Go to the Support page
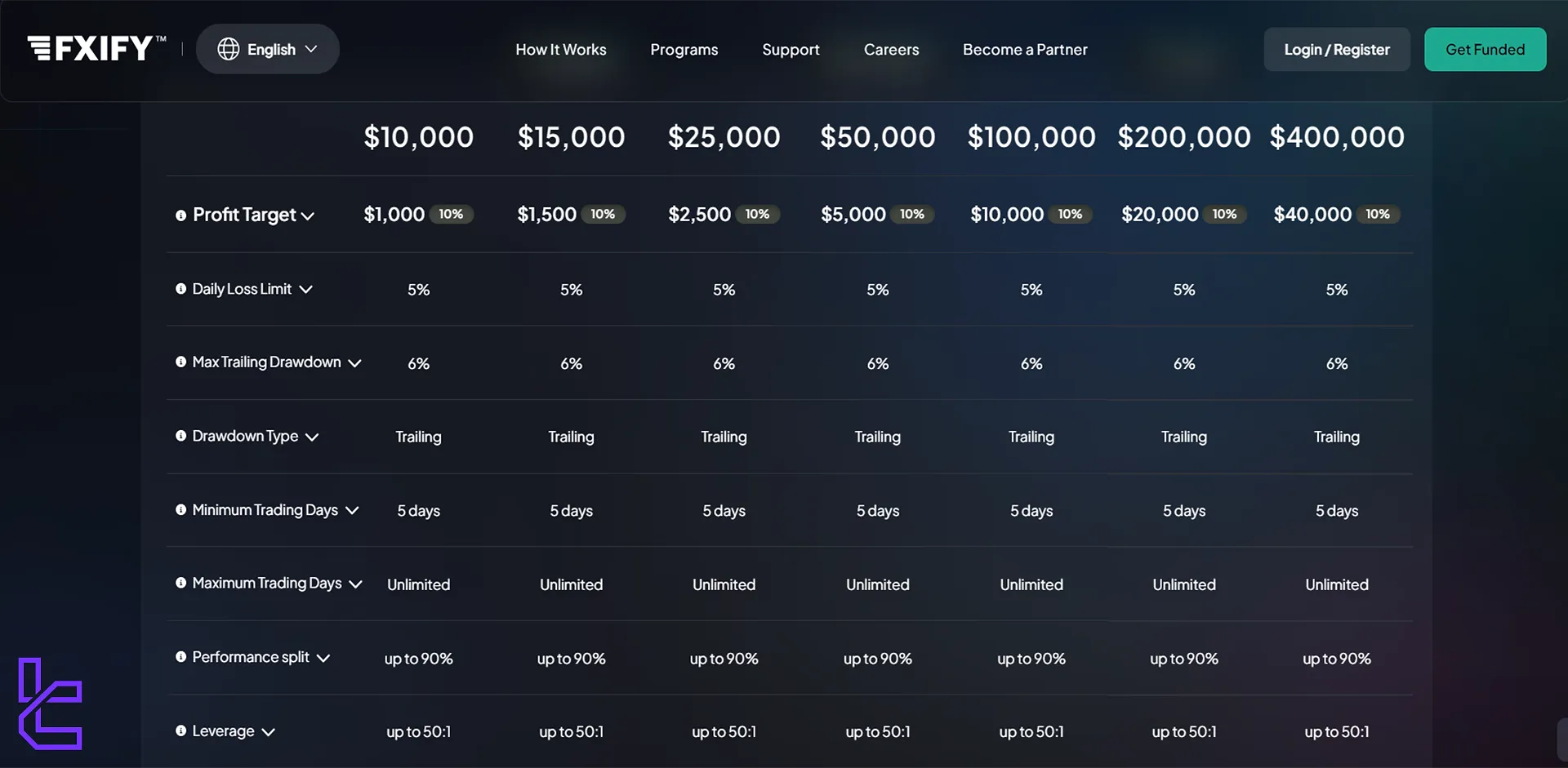Screen dimensions: 1568x768 (791, 50)
